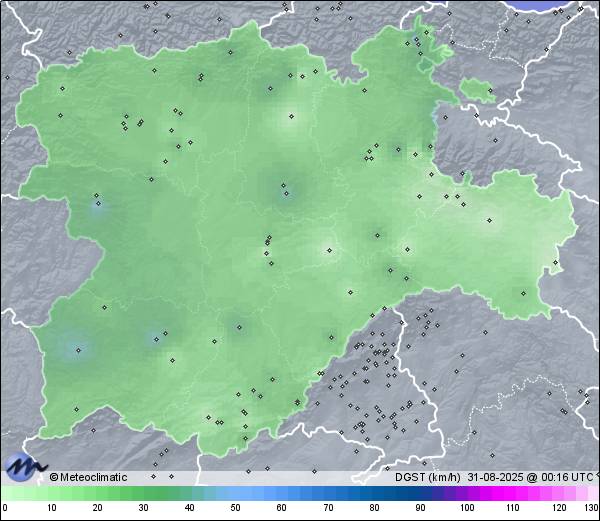Click the DGST (km/h) label
This screenshot has height=521, width=600.
pyautogui.click(x=428, y=477)
